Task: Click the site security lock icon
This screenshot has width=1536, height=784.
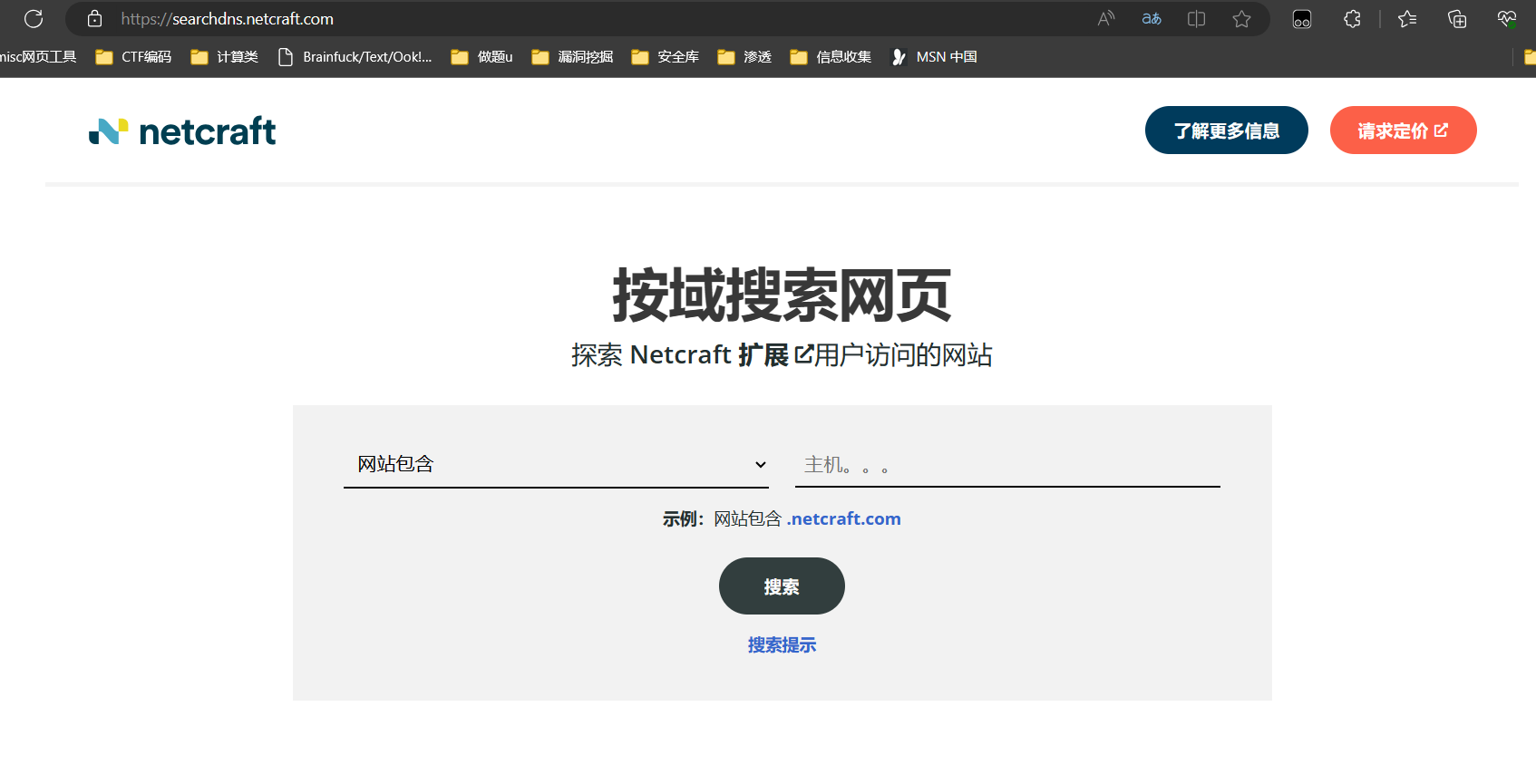Action: 94,19
